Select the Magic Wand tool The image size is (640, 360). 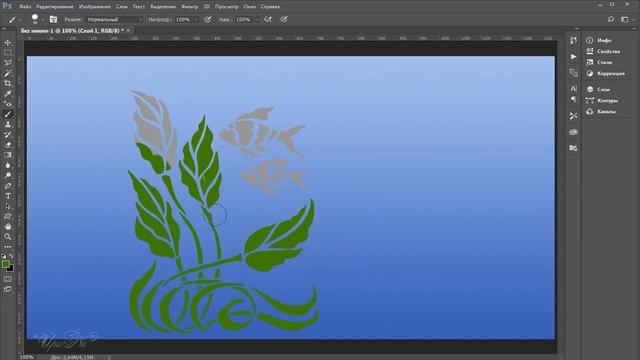(x=8, y=73)
